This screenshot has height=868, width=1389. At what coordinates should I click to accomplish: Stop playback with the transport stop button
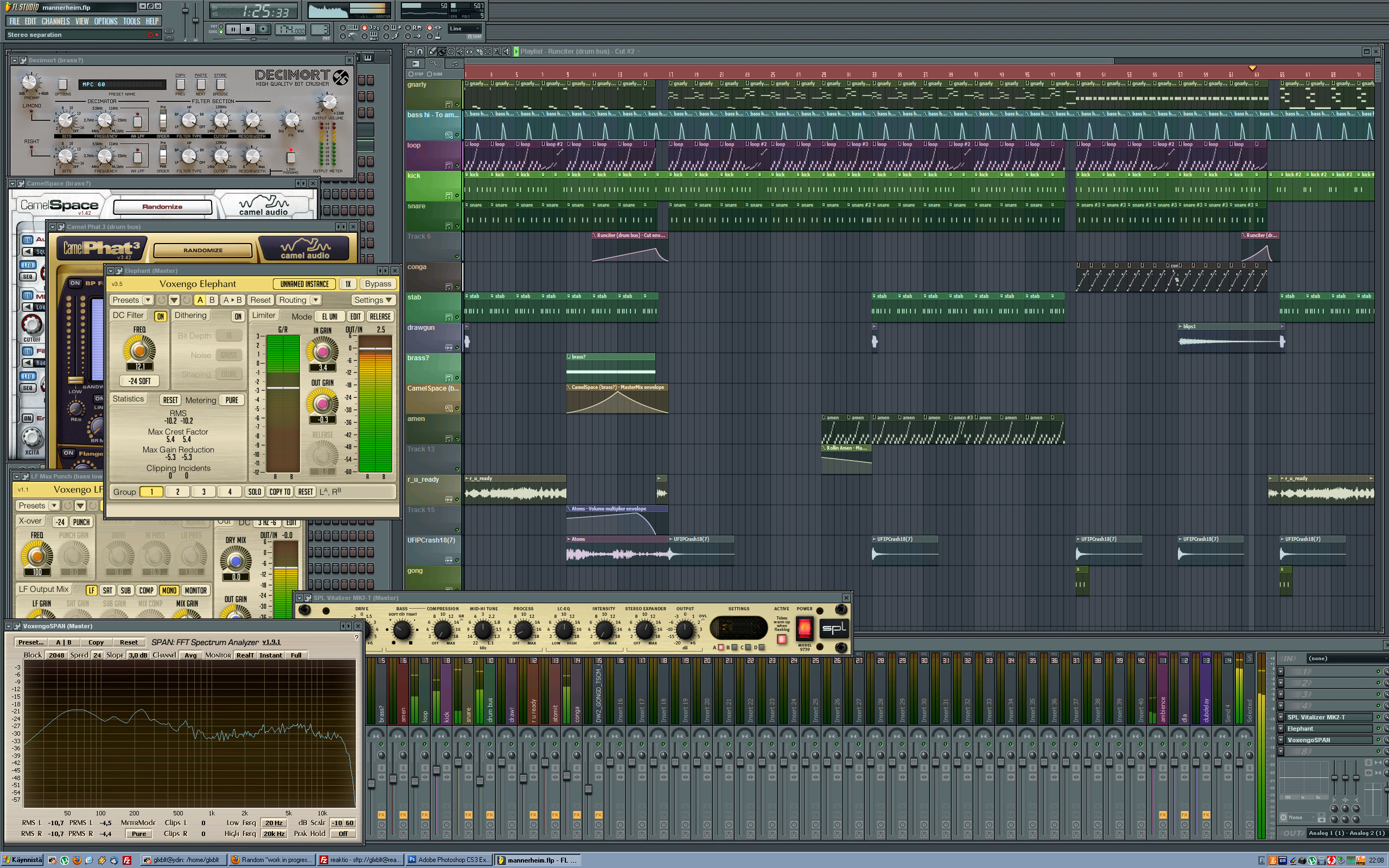[x=249, y=29]
